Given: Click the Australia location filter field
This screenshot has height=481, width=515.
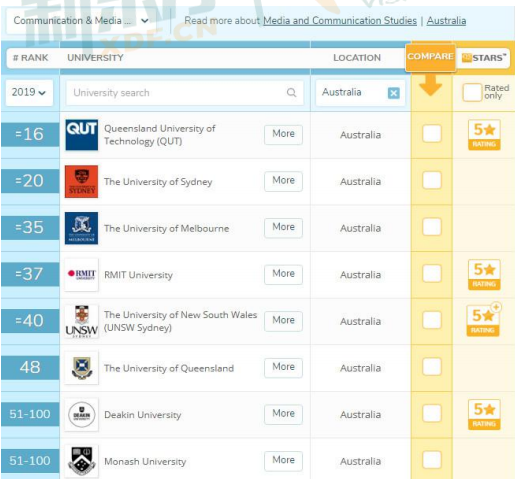Looking at the screenshot, I should [x=360, y=93].
